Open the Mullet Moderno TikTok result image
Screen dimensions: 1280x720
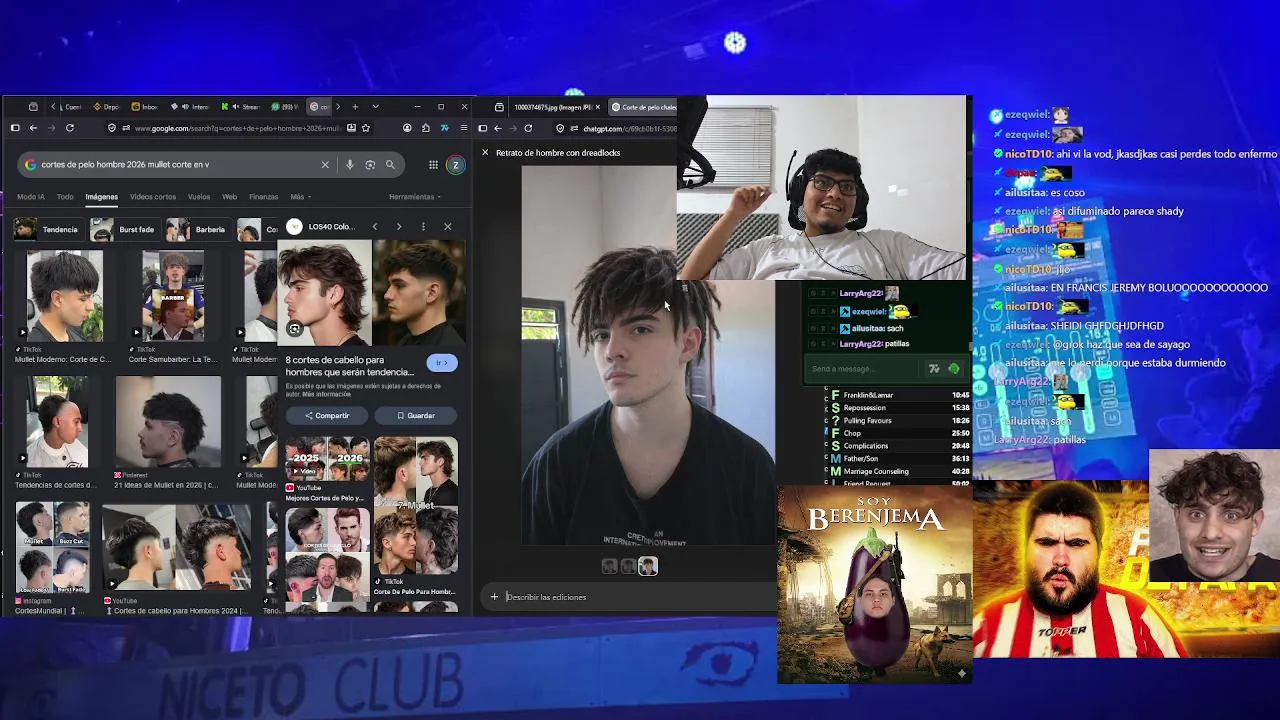[65, 297]
